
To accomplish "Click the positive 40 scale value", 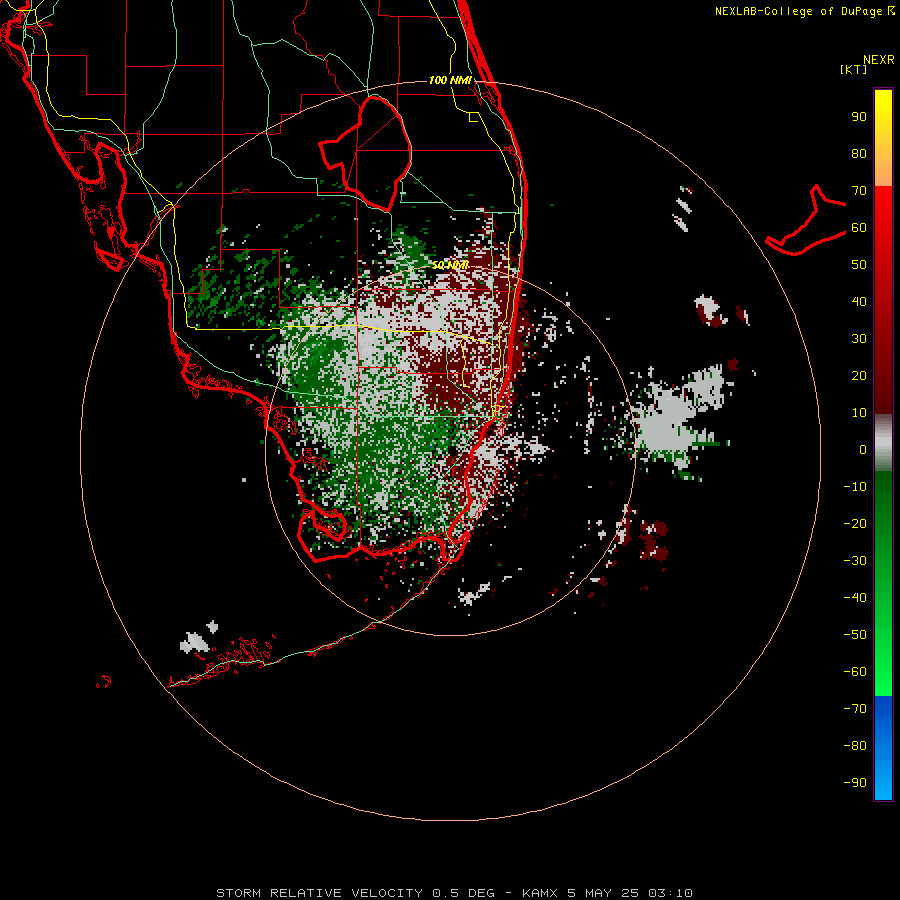I will tap(859, 302).
